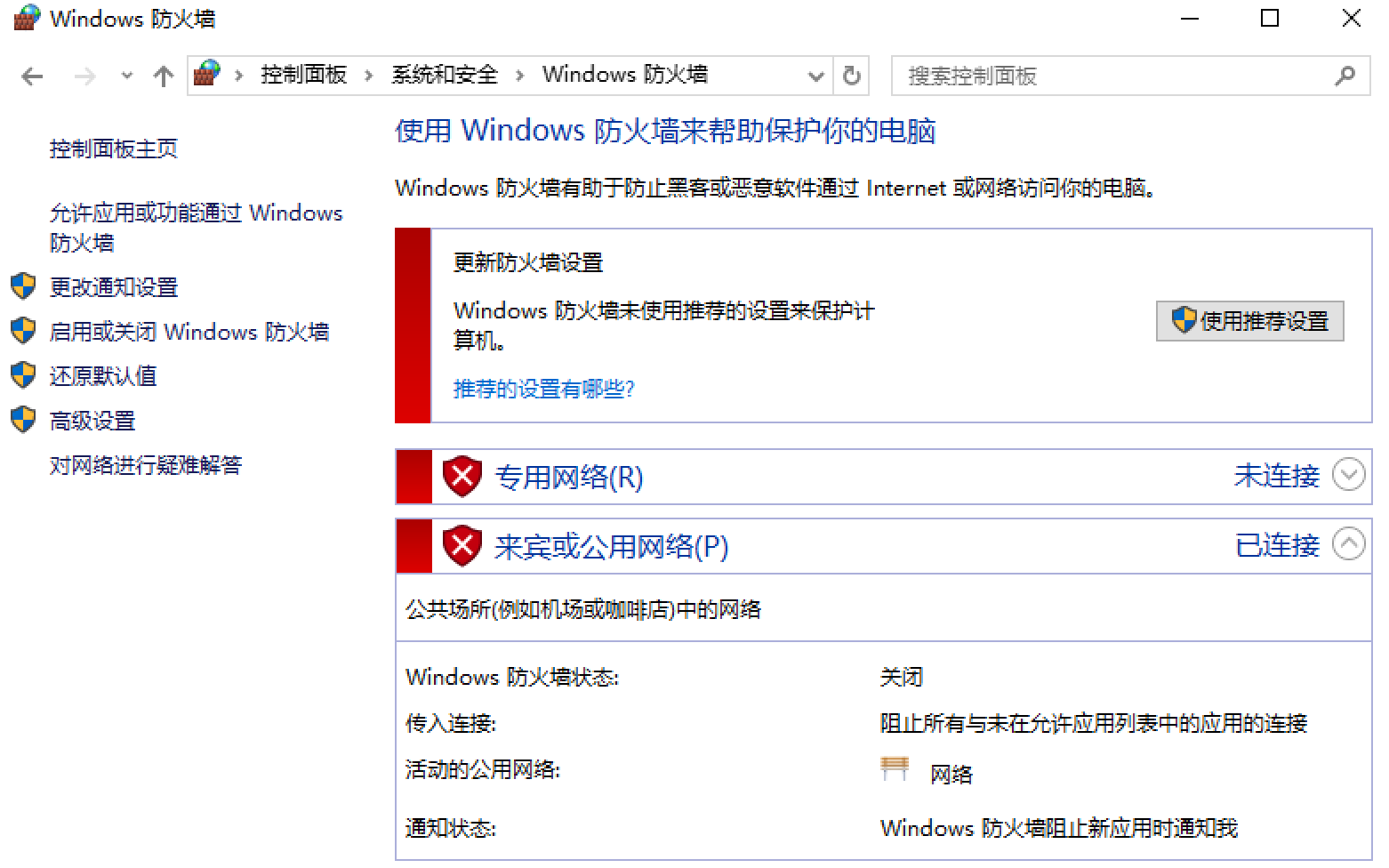
Task: Click the forward navigation arrow
Action: coord(84,76)
